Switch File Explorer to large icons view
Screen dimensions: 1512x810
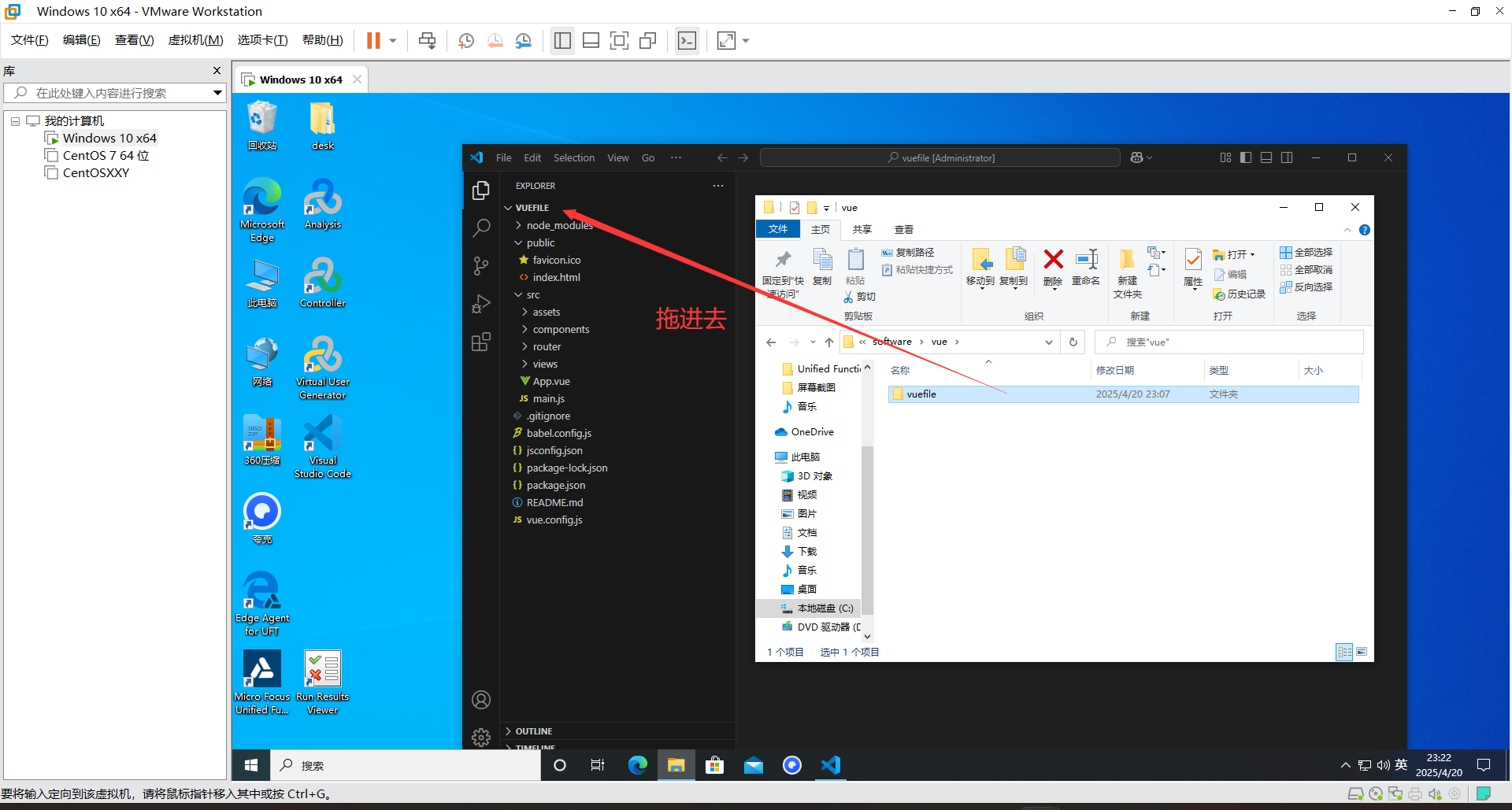coord(1362,652)
